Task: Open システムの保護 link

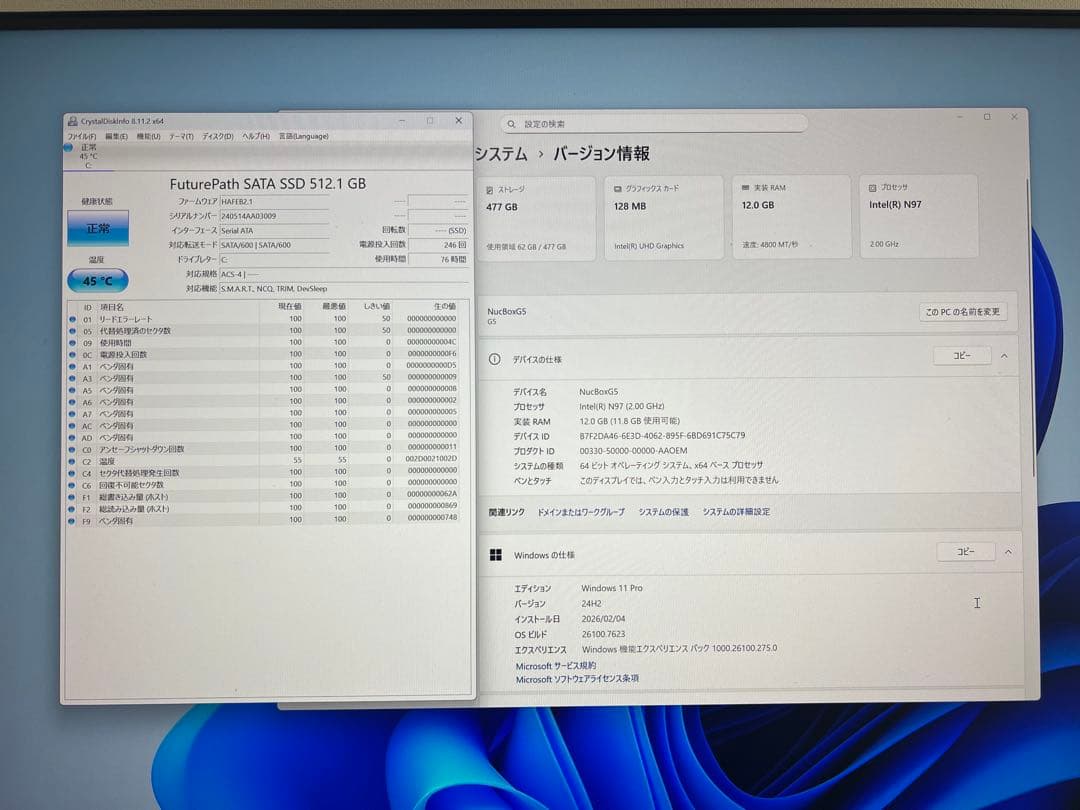Action: [x=663, y=512]
